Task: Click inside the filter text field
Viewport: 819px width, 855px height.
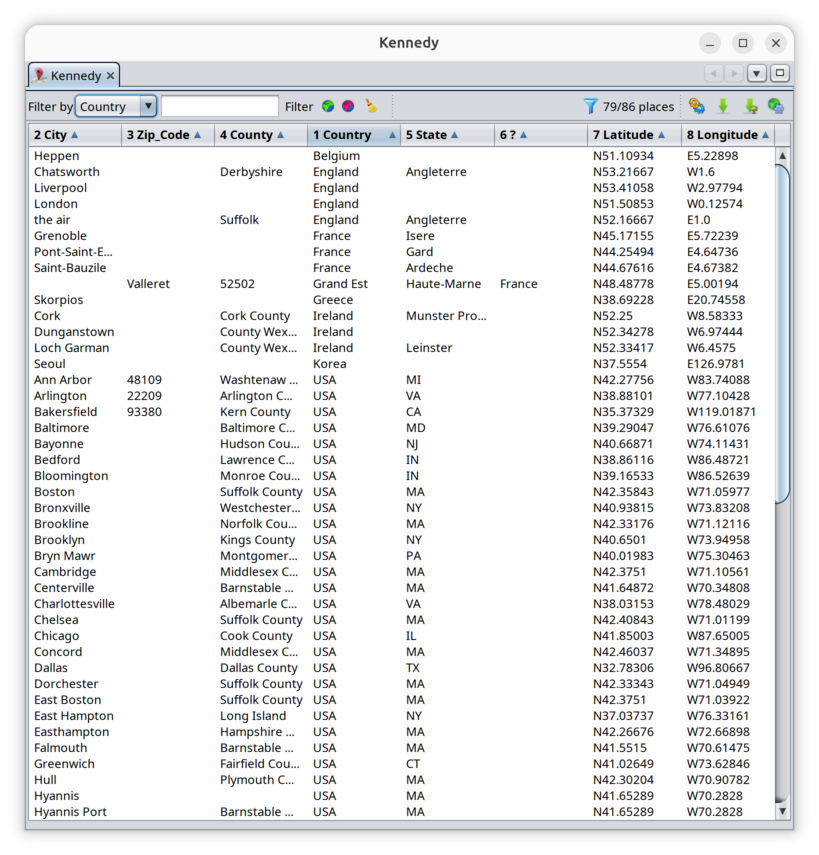Action: pyautogui.click(x=222, y=105)
